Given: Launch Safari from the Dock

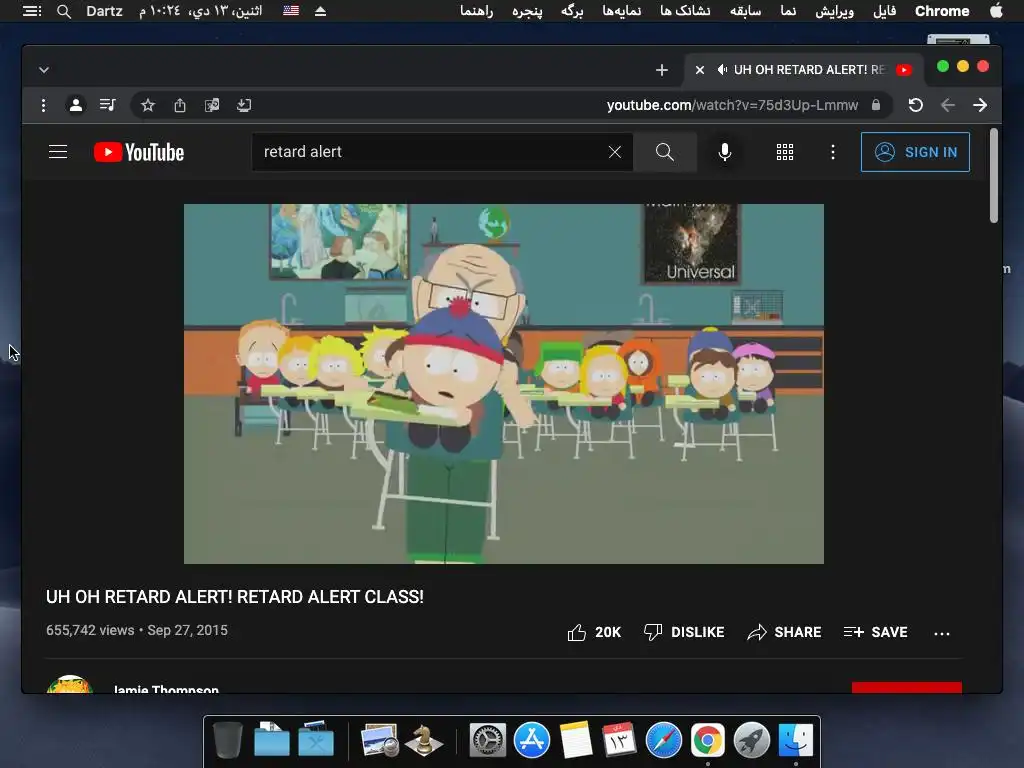Looking at the screenshot, I should tap(664, 740).
